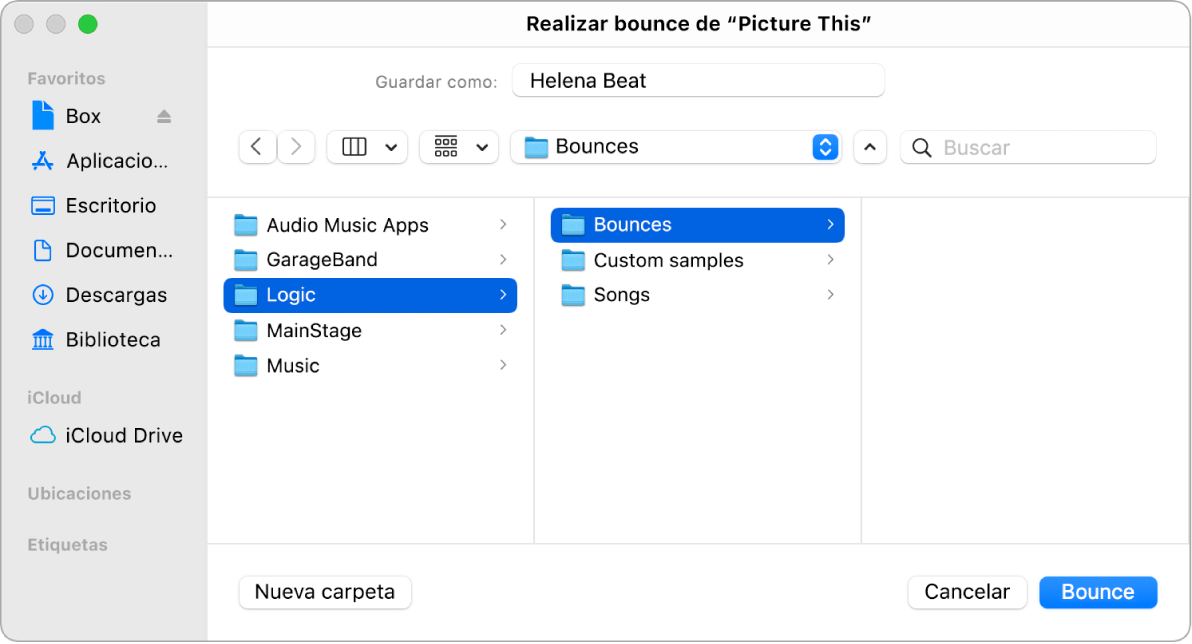Click the Guardar como filename field
The image size is (1192, 644).
[697, 81]
